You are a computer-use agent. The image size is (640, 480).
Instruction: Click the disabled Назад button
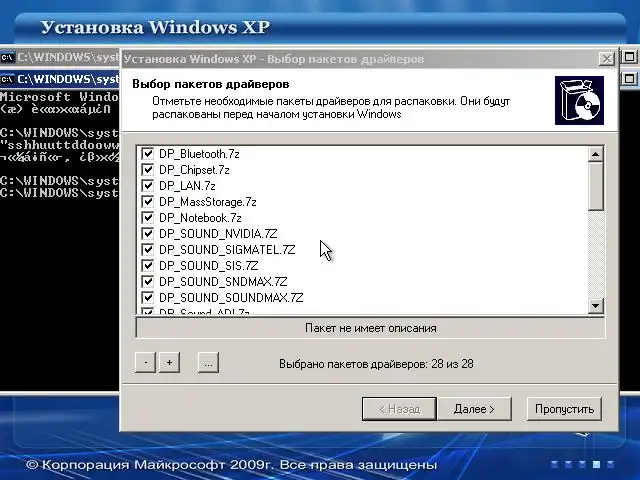pyautogui.click(x=400, y=409)
